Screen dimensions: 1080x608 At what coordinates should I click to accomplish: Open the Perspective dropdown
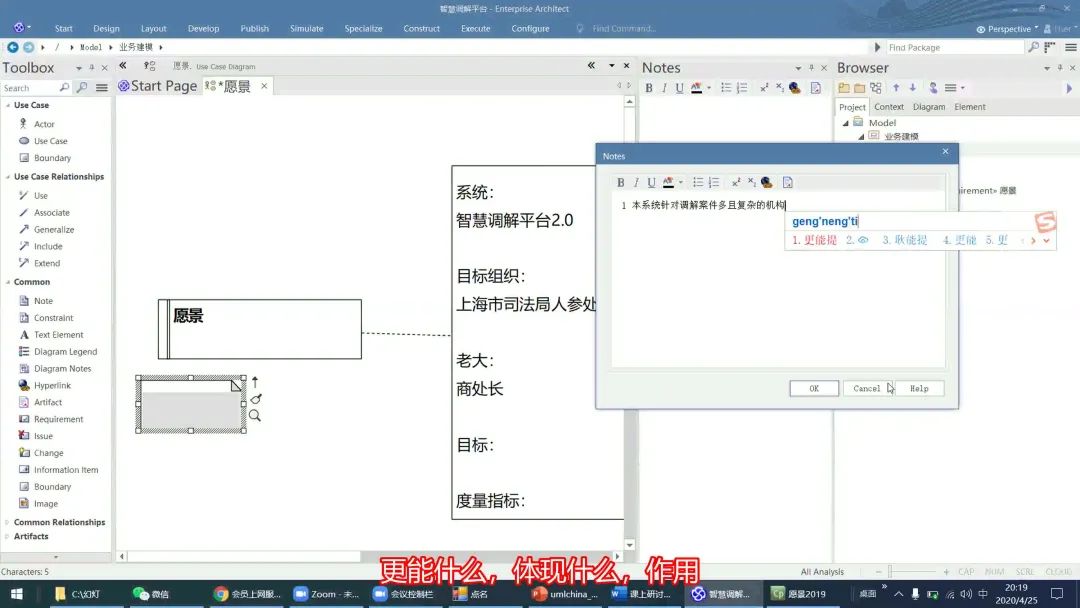point(1007,29)
